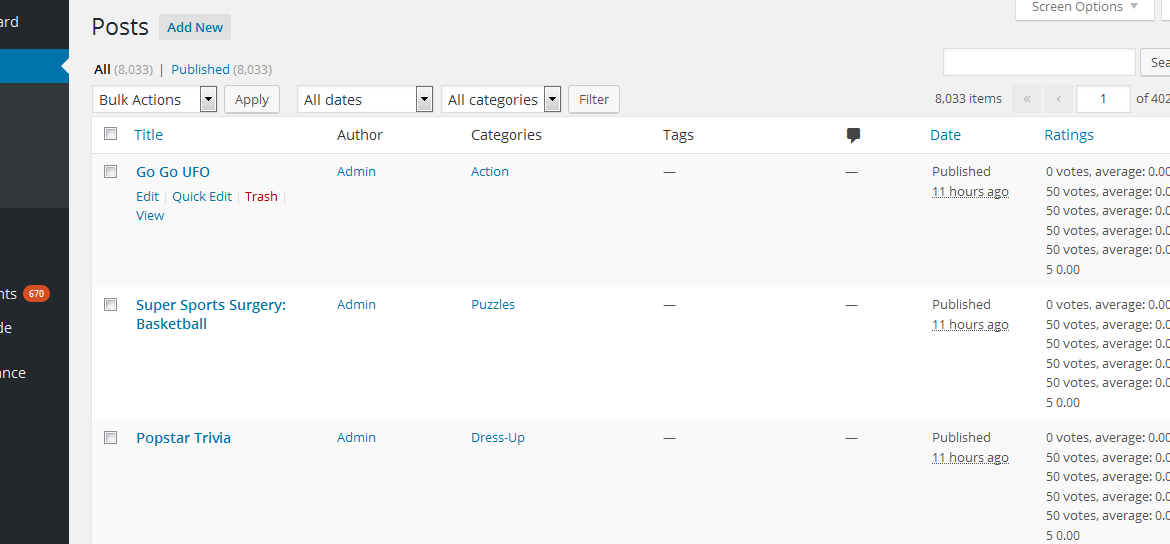The image size is (1170, 544).
Task: Select the All posts filter
Action: pos(102,69)
